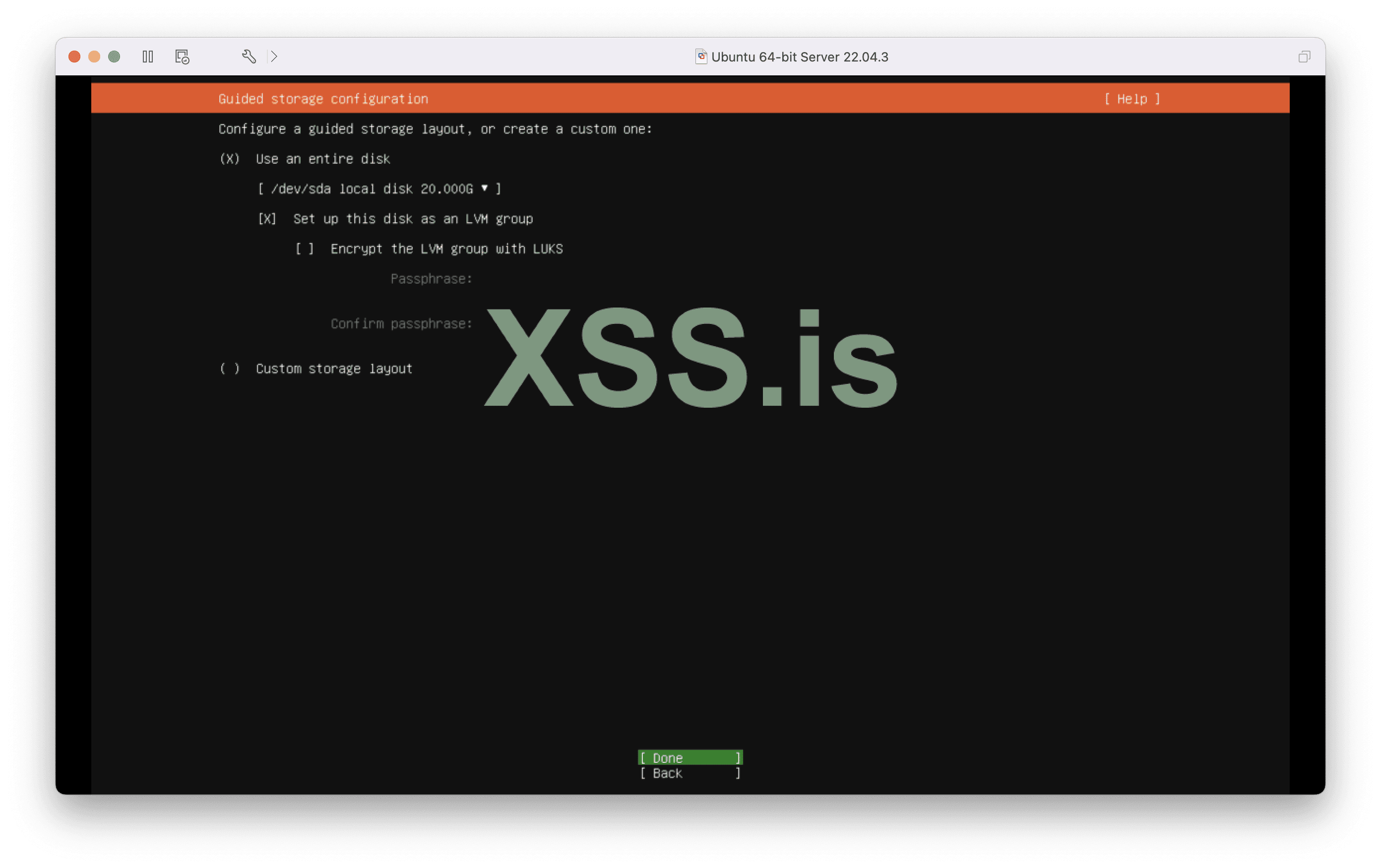Click the pause virtual machine icon
Viewport: 1381px width, 868px height.
(147, 57)
